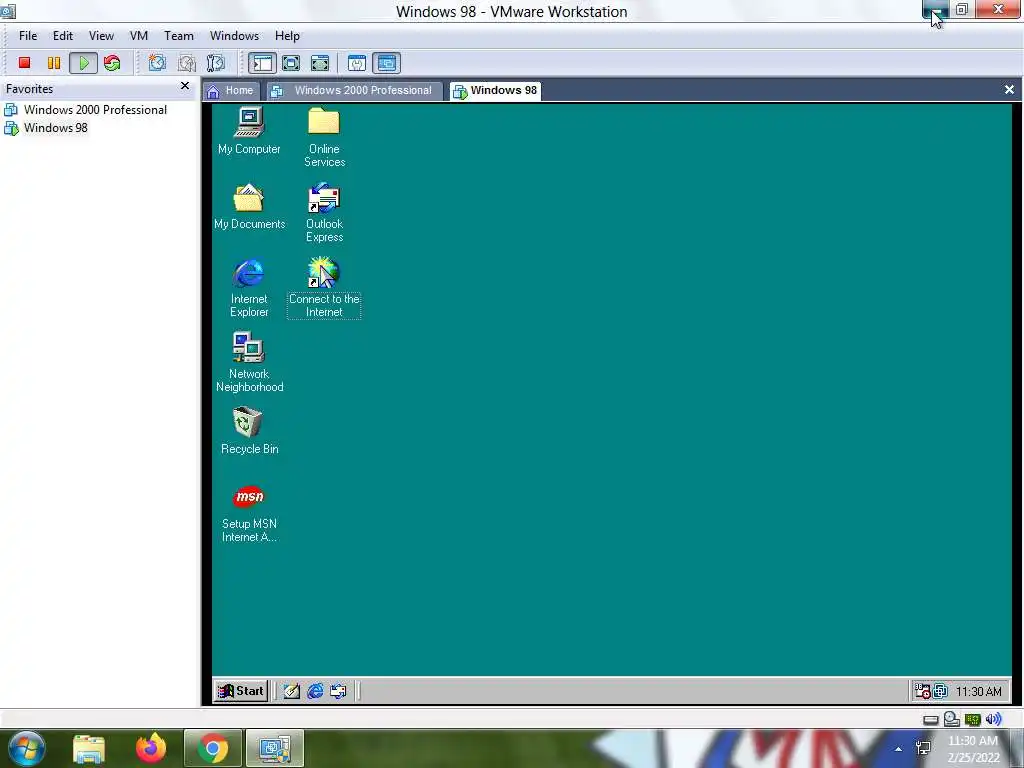Click the hard disk device status icon
Image resolution: width=1024 pixels, height=768 pixels.
pos(931,720)
